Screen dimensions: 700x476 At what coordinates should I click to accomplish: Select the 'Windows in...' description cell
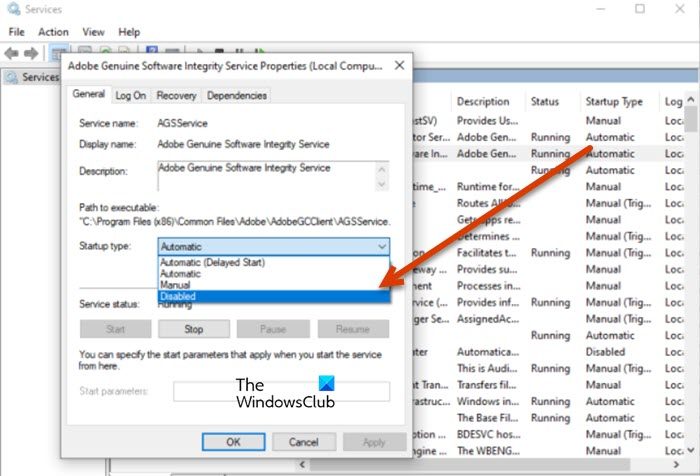tap(488, 401)
